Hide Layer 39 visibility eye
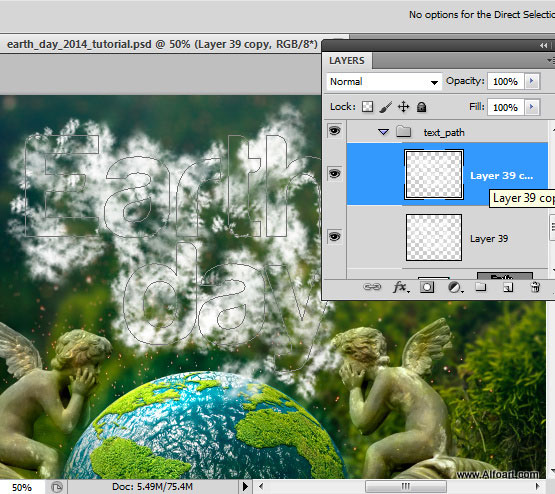This screenshot has width=555, height=494. pos(334,236)
